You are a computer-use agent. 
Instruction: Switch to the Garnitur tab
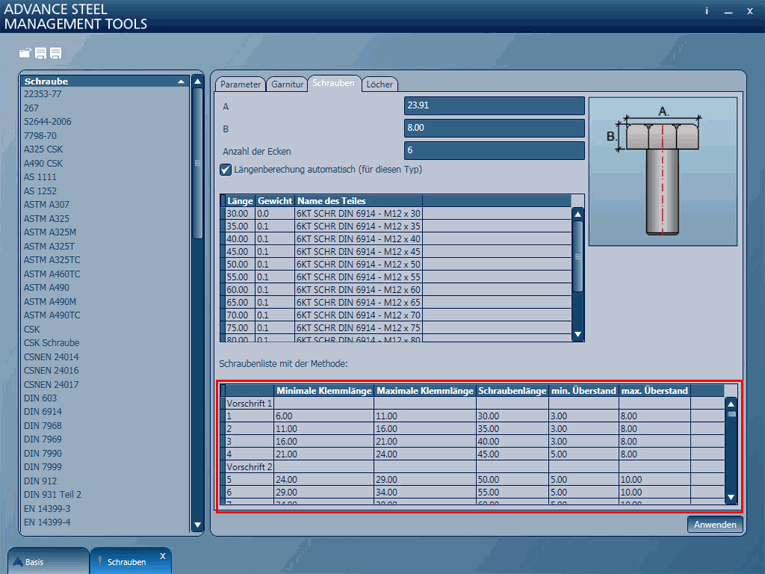click(x=287, y=84)
